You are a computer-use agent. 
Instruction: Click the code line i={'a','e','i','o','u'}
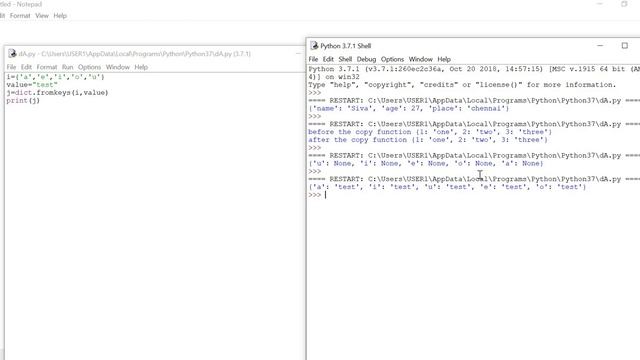click(56, 77)
